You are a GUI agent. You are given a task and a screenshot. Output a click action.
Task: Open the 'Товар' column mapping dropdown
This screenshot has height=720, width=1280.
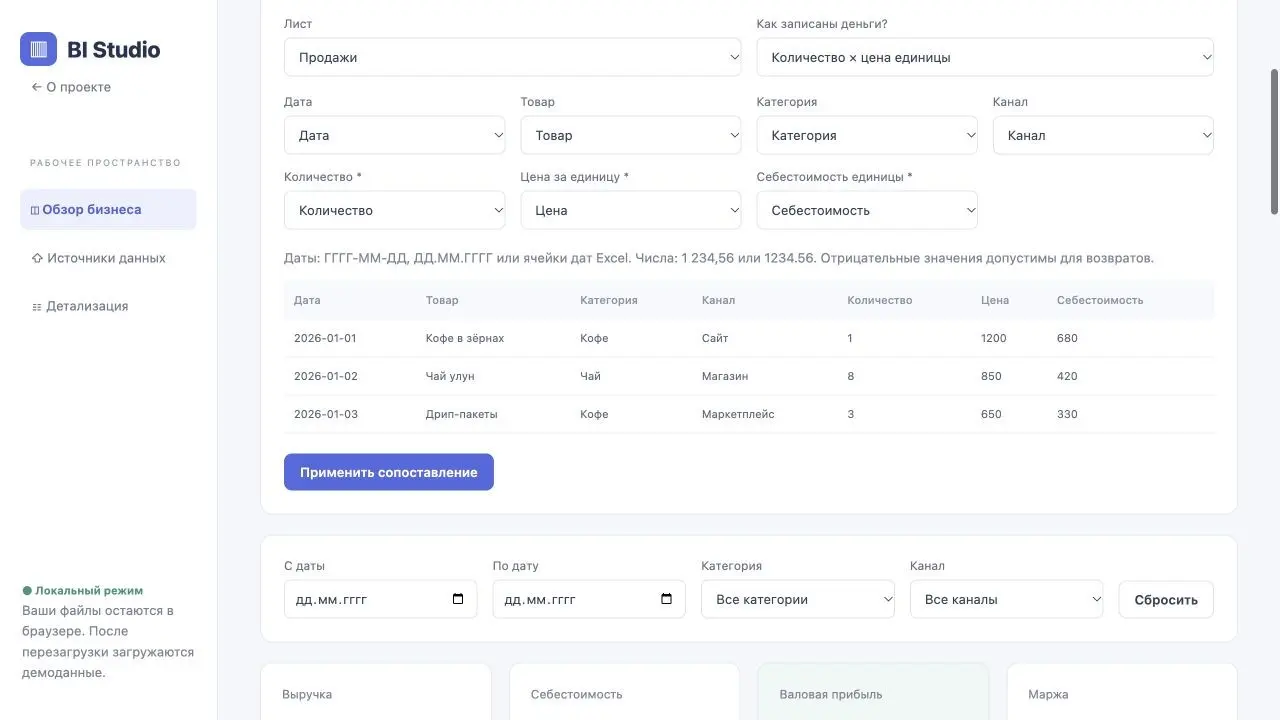point(631,135)
